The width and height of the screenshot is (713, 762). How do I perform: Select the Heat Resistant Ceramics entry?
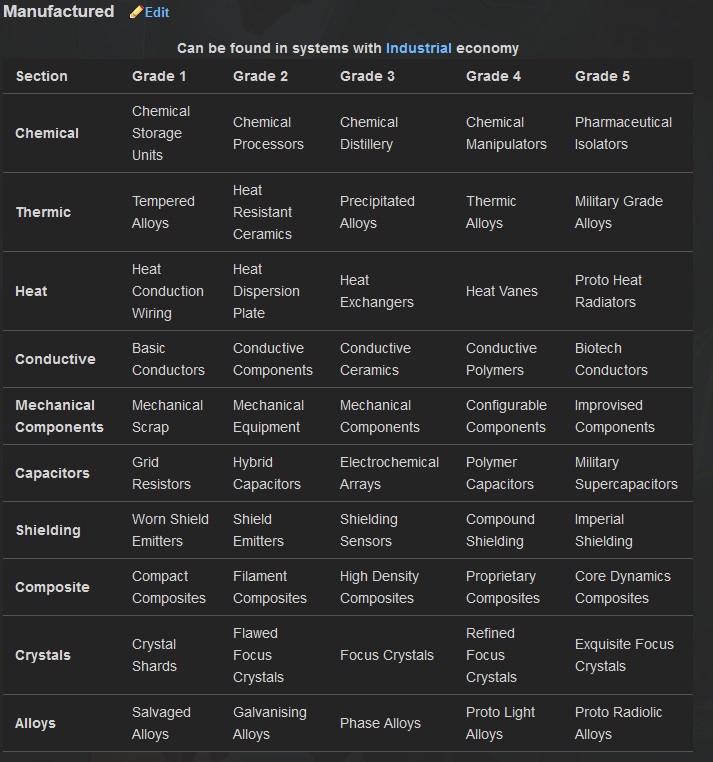point(262,212)
